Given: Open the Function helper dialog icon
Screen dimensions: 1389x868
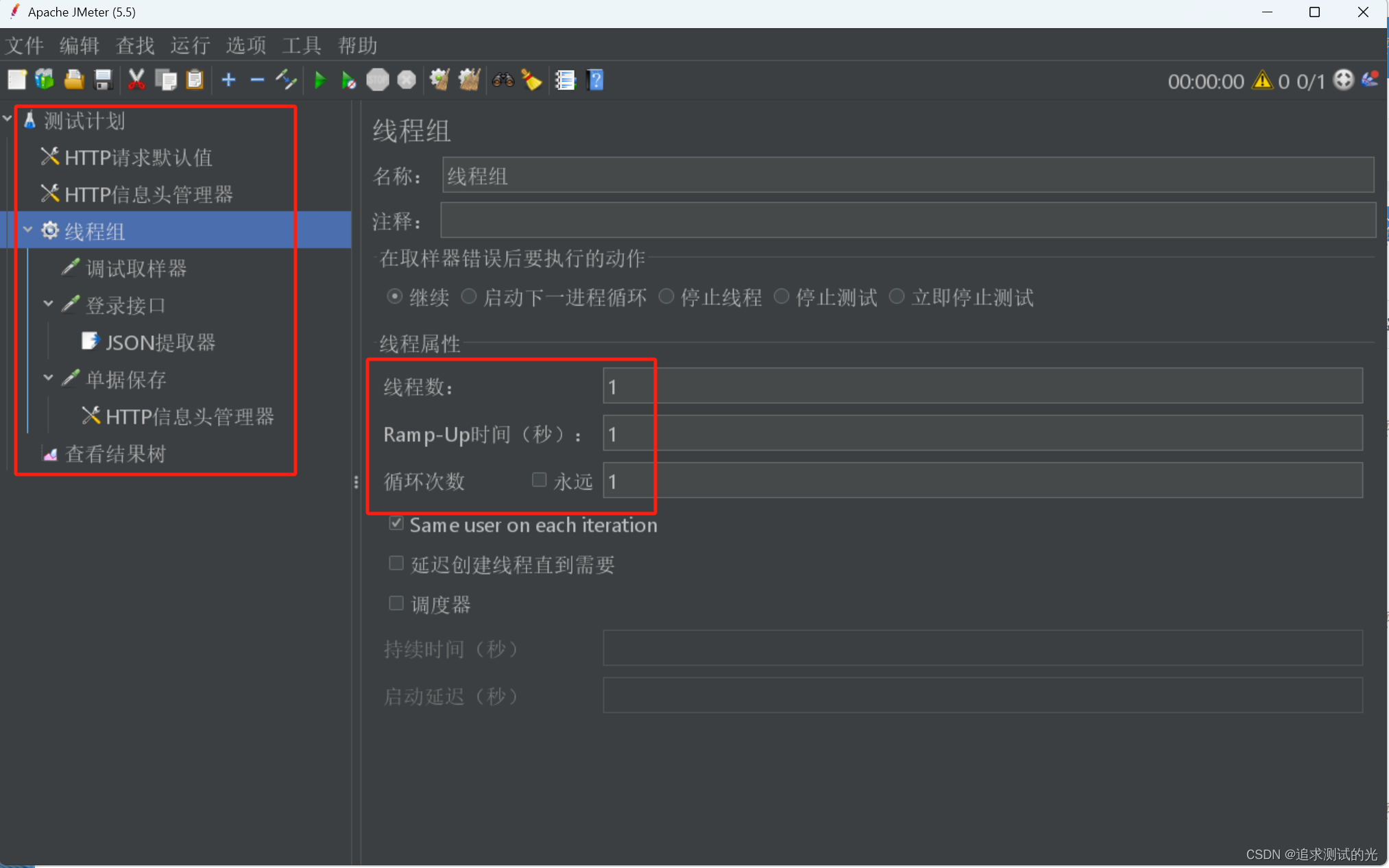Looking at the screenshot, I should 565,80.
